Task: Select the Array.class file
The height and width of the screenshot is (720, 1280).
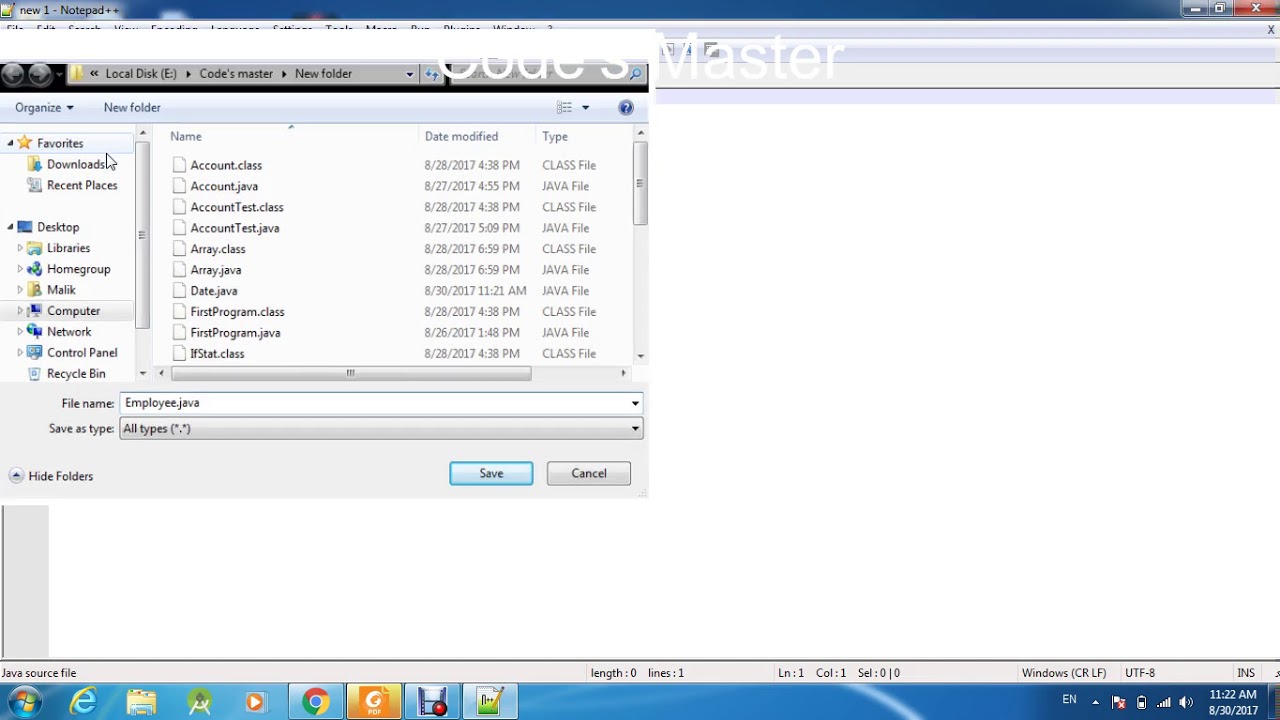Action: (218, 249)
